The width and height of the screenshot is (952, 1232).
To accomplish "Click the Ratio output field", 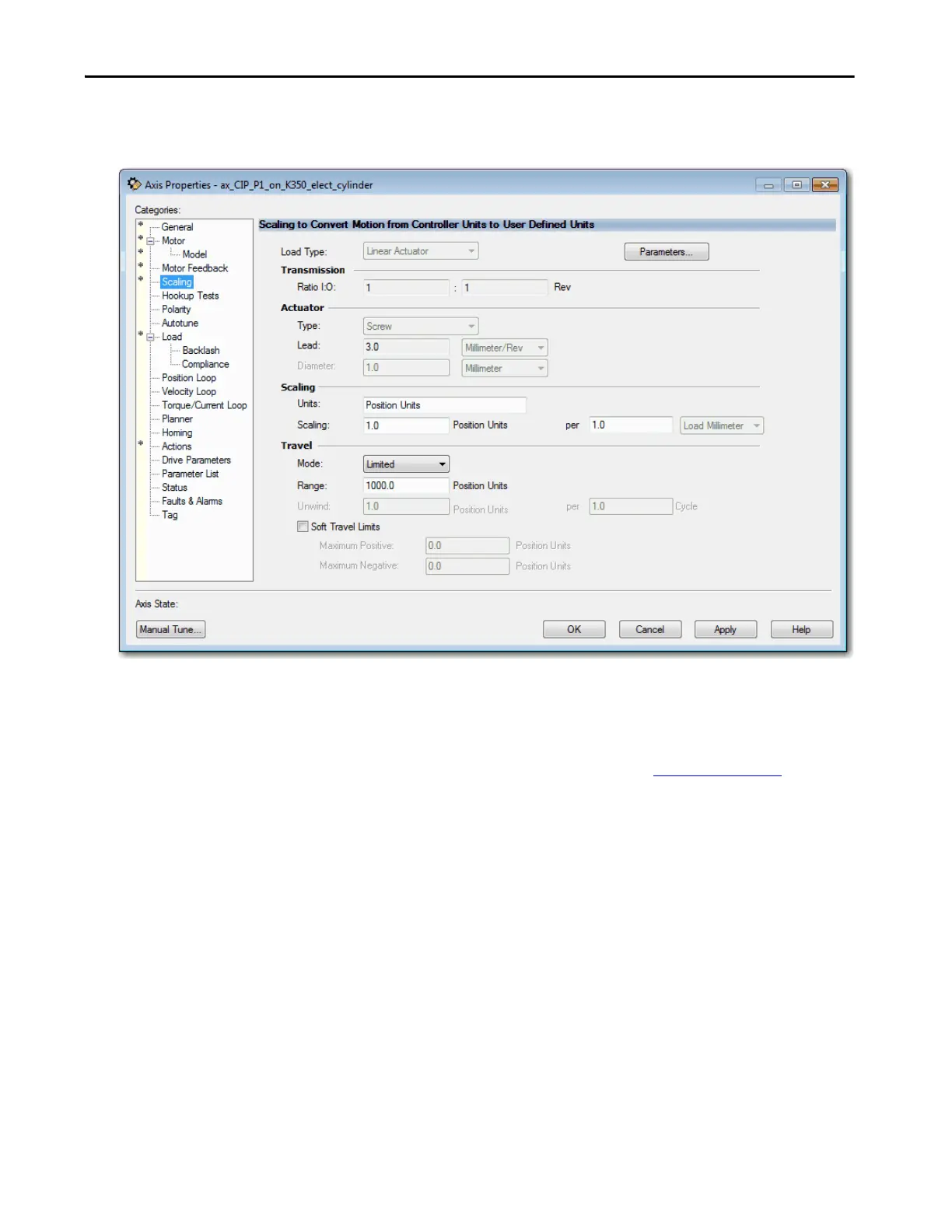I will (x=505, y=288).
